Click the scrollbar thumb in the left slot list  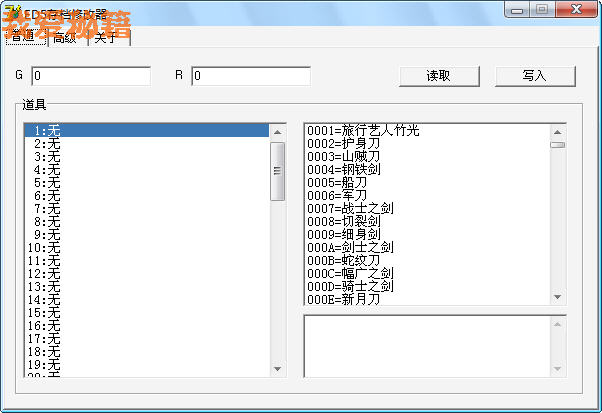click(x=278, y=171)
